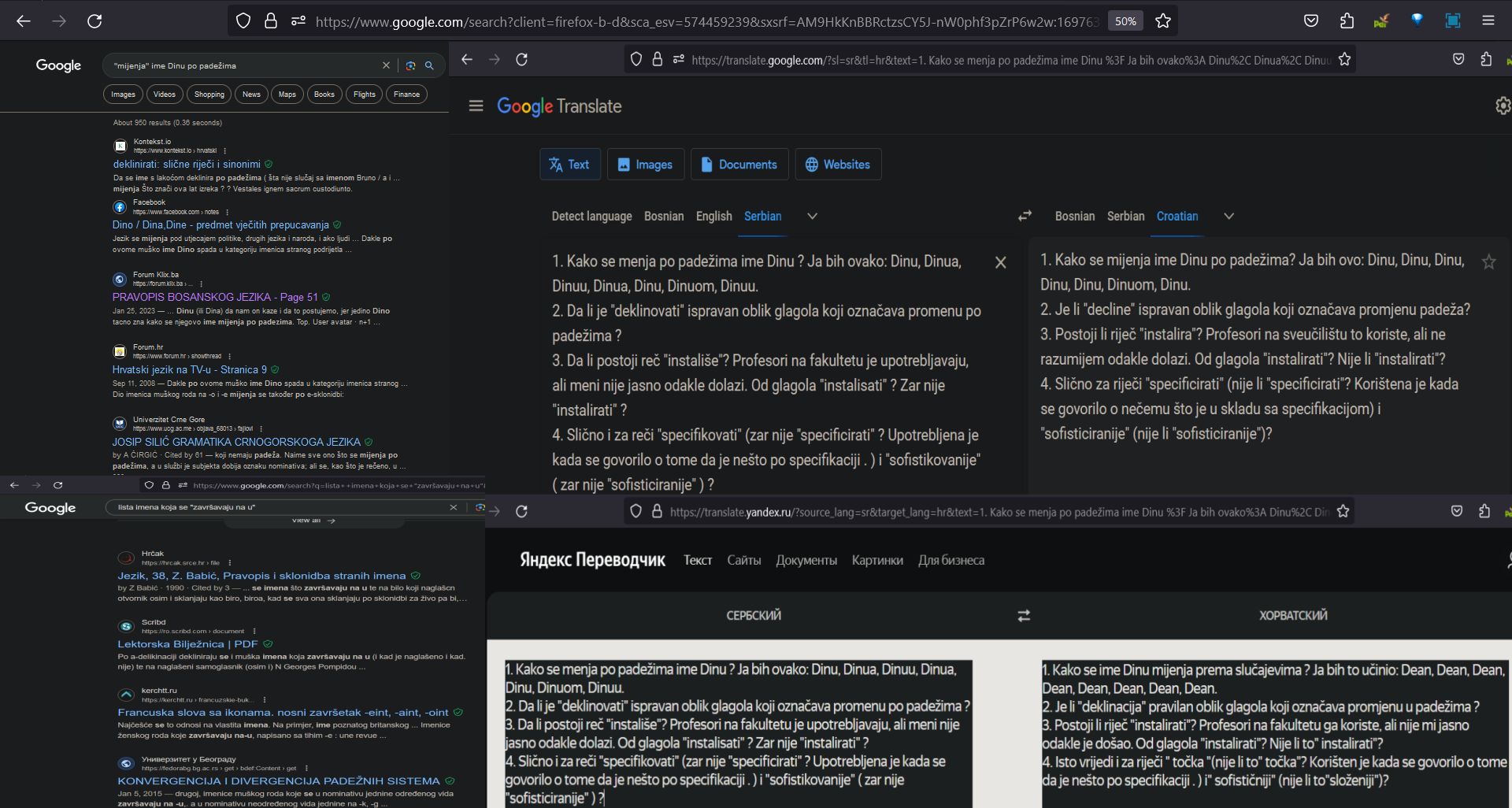Select the Finance search filter chip
Image resolution: width=1512 pixels, height=808 pixels.
(406, 95)
